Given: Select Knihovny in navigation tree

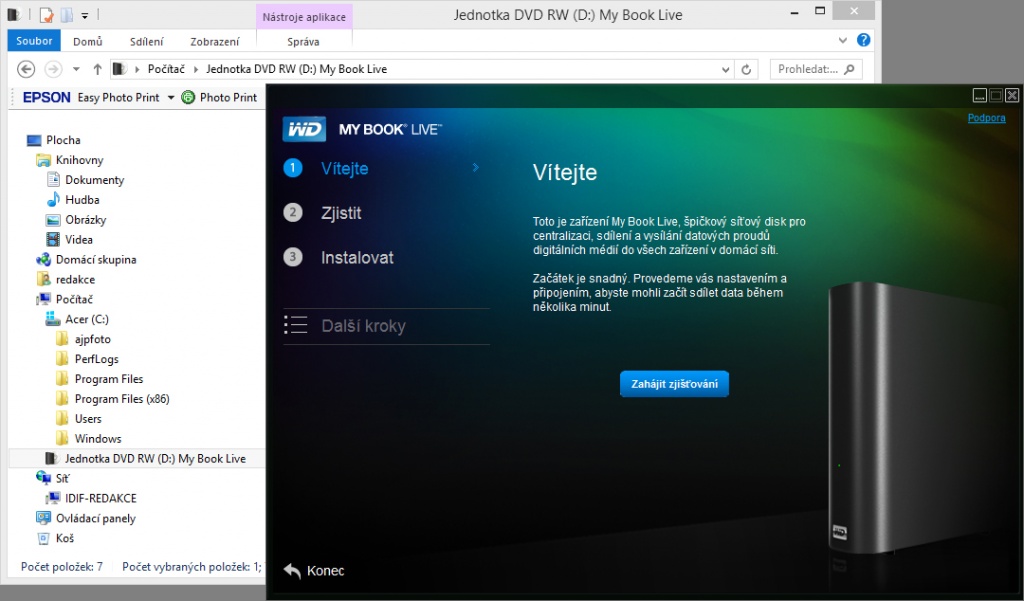Looking at the screenshot, I should [79, 160].
